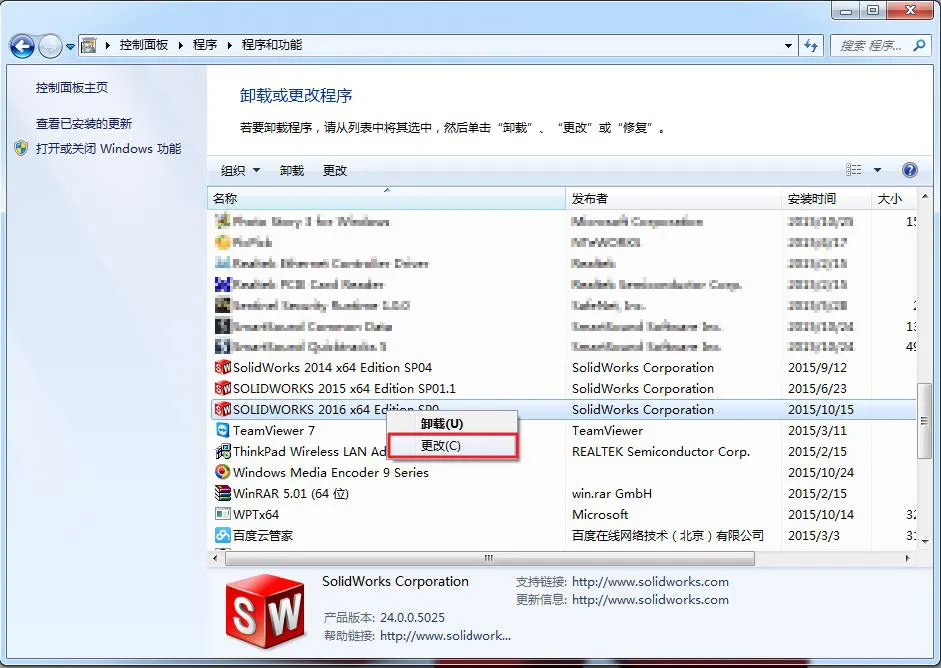The height and width of the screenshot is (668, 941).
Task: Click the horizontal scrollbar thumb
Action: [490, 558]
